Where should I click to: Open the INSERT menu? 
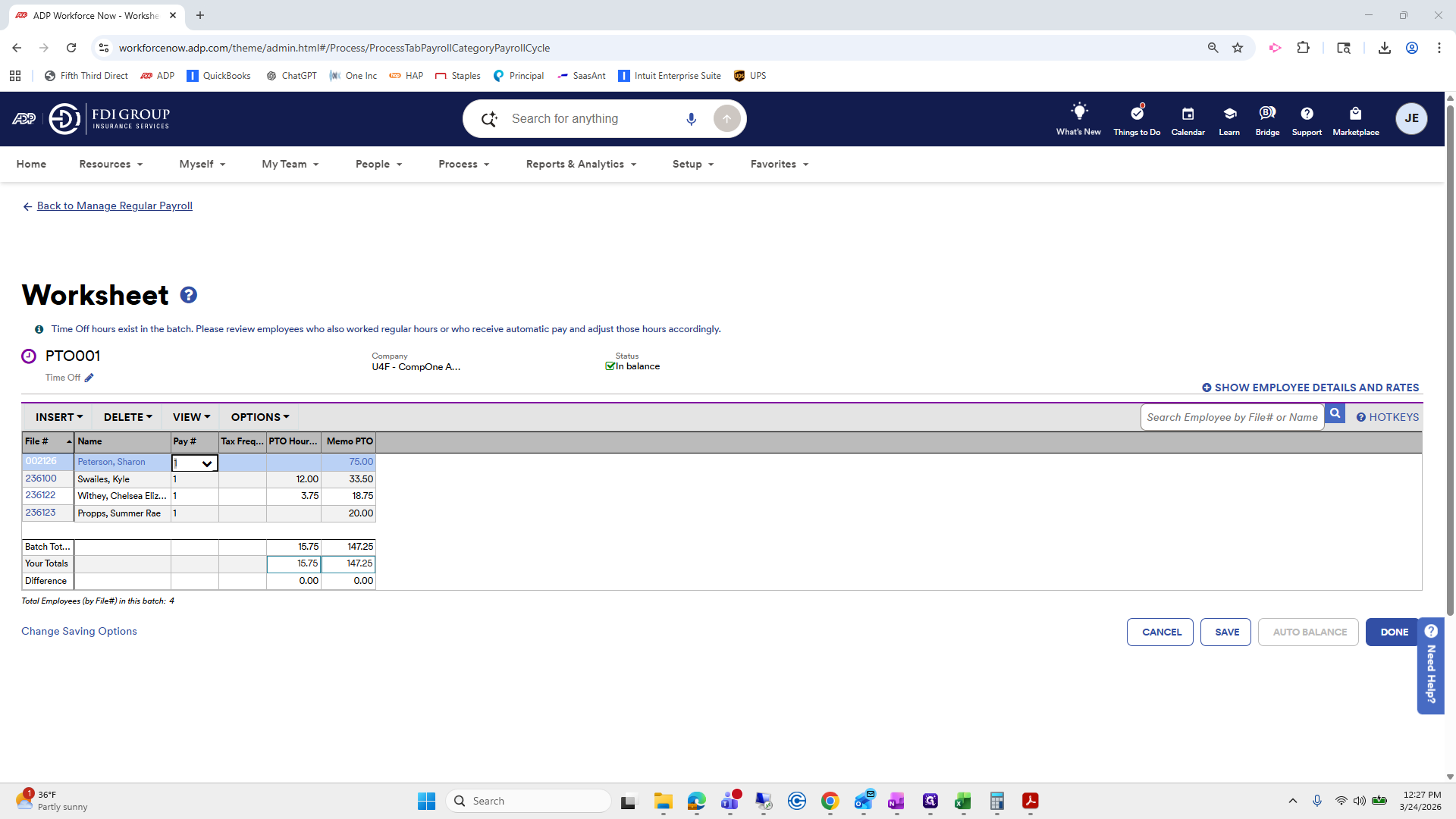[58, 416]
